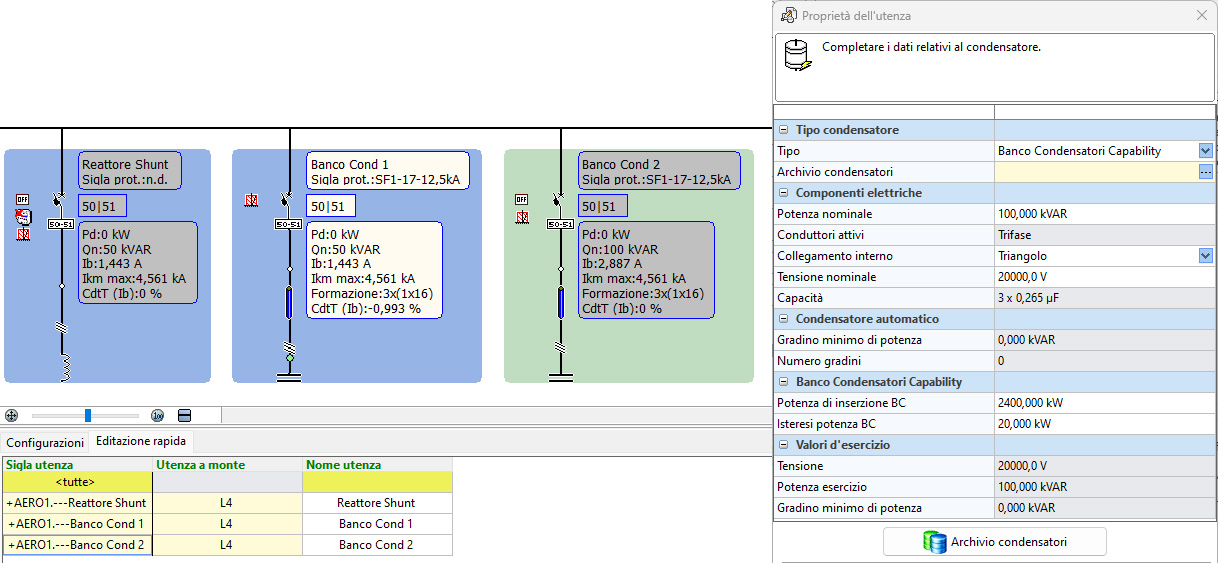Screen dimensions: 1218x563
Task: Click the Potenza di inserzione BC value
Action: (1104, 403)
